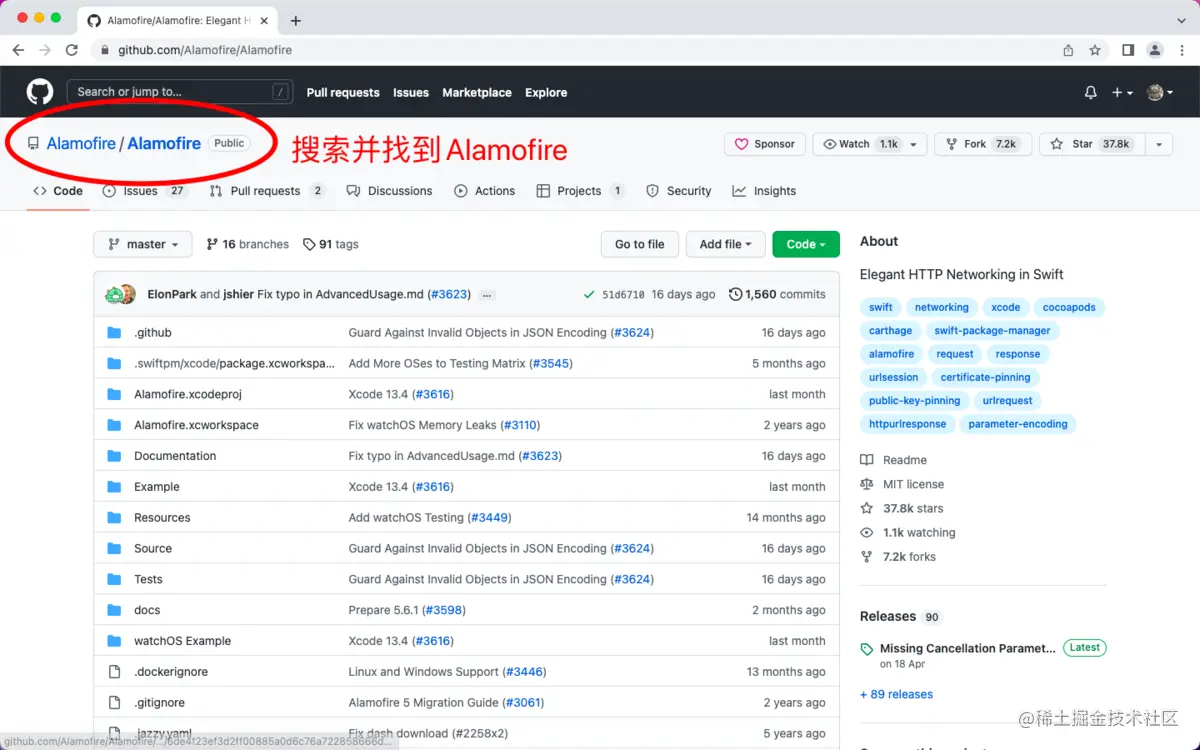Open Pull requests in top navigation

click(x=343, y=92)
